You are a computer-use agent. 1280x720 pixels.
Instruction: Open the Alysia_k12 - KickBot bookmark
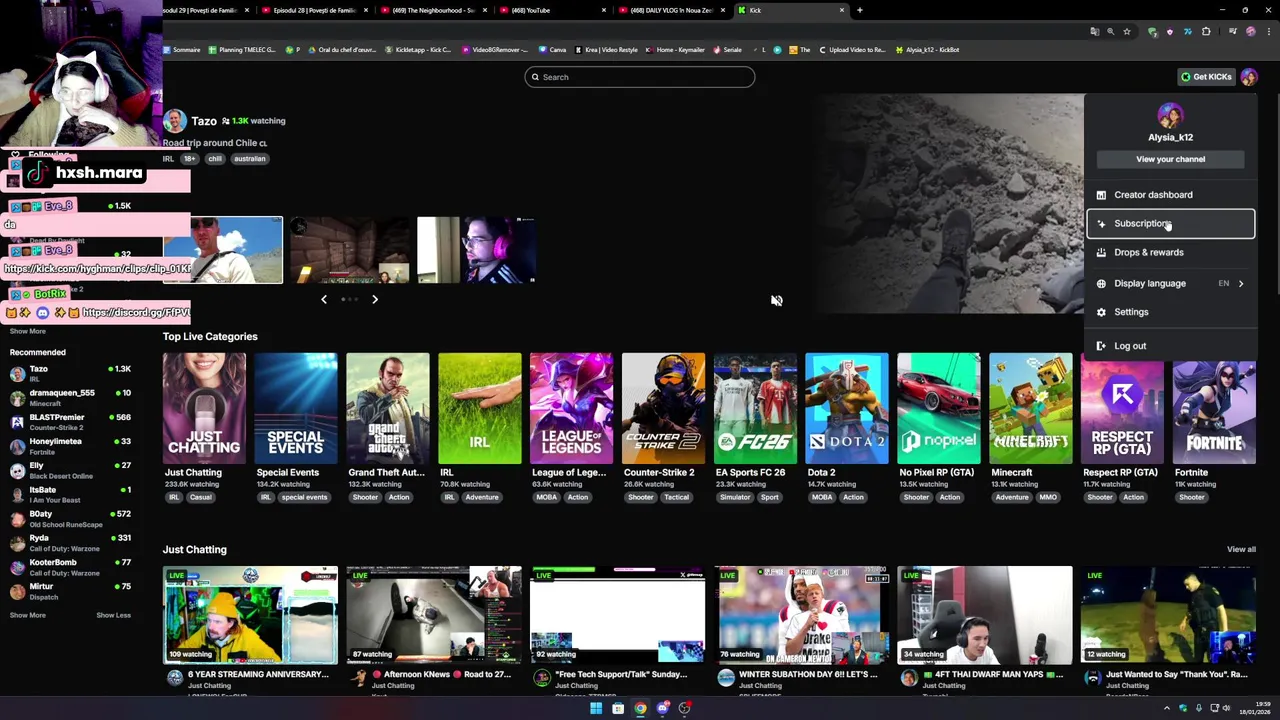(x=928, y=49)
